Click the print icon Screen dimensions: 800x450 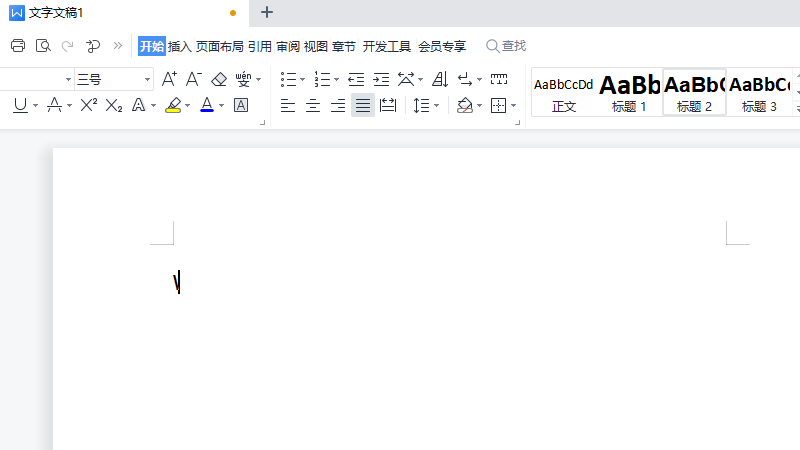coord(17,46)
